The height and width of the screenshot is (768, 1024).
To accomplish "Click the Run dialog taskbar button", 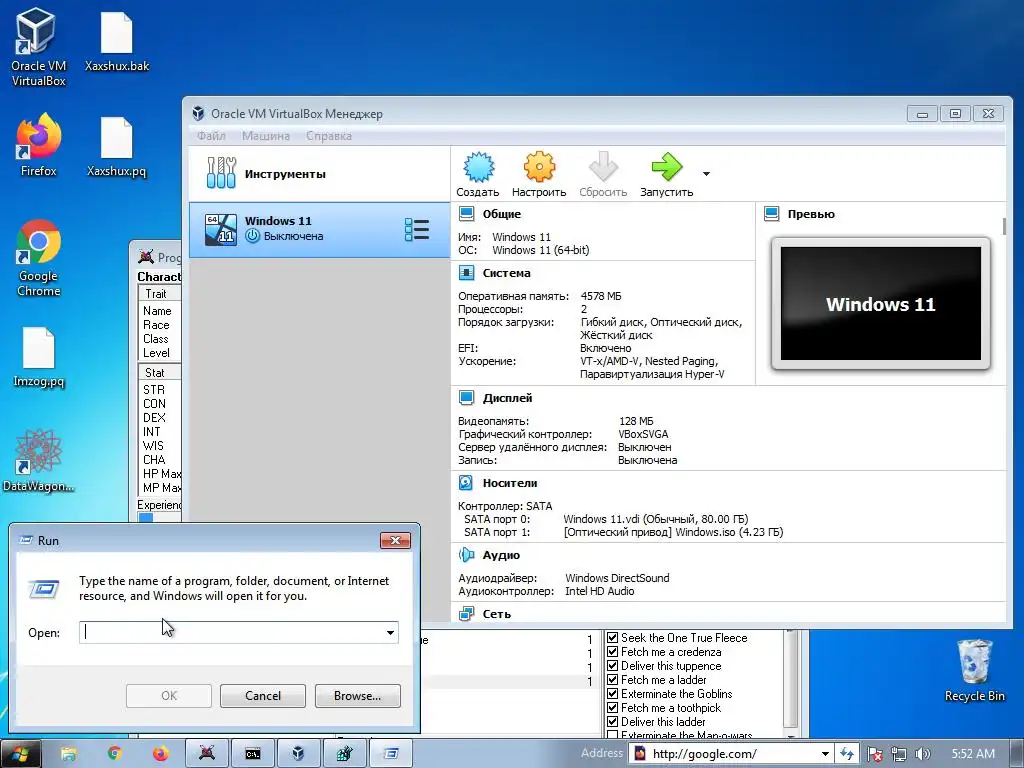I will click(391, 754).
